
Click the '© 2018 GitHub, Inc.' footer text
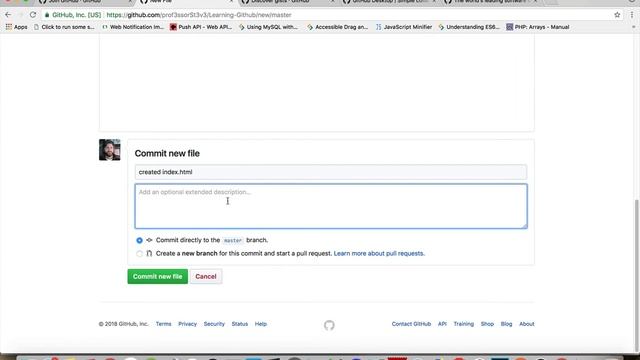click(123, 324)
